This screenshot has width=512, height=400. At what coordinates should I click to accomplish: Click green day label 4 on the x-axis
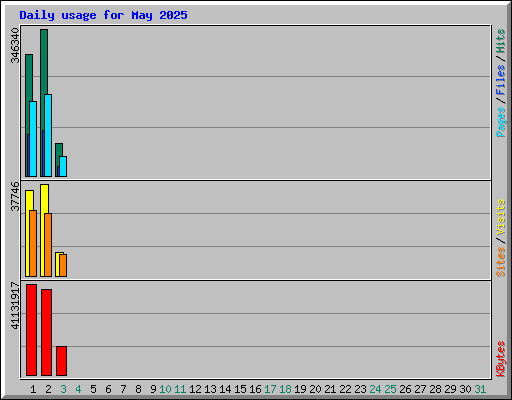[78, 389]
